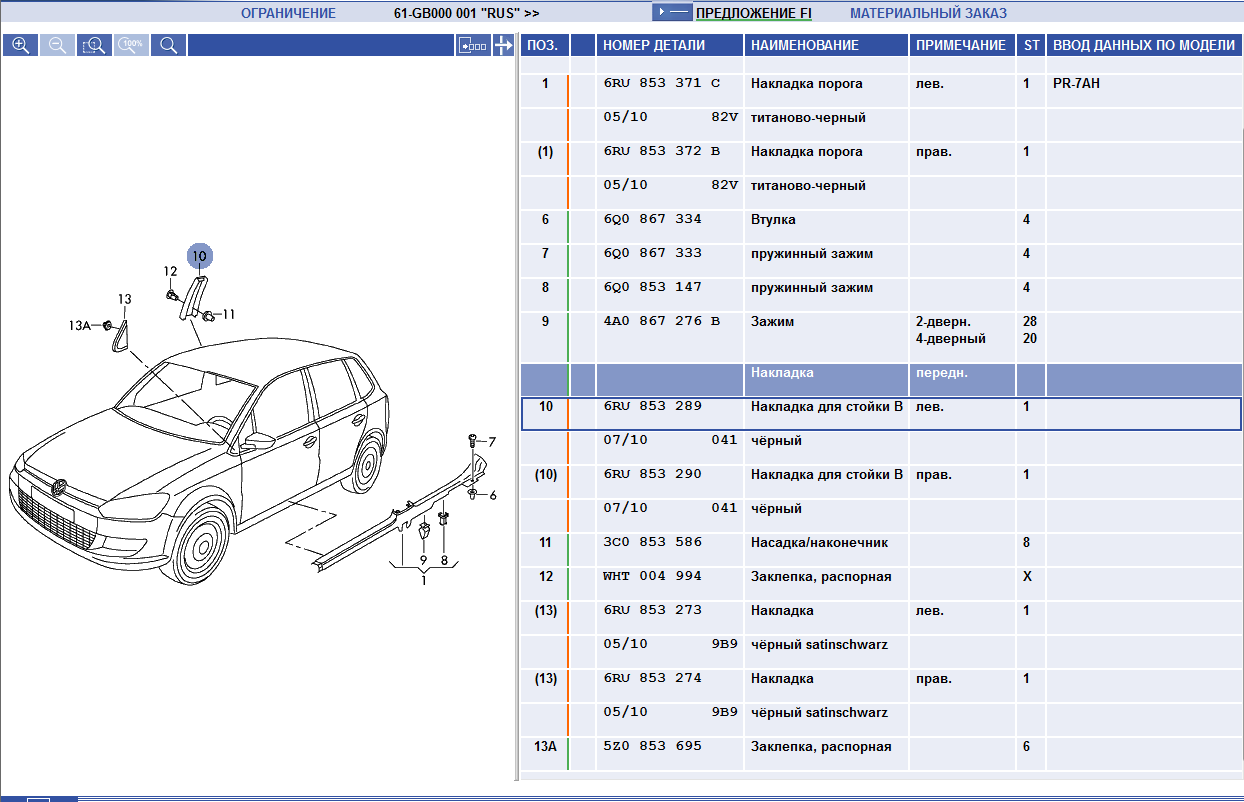Click the НОМЕР ДЕТАЛИ column header

pos(653,45)
